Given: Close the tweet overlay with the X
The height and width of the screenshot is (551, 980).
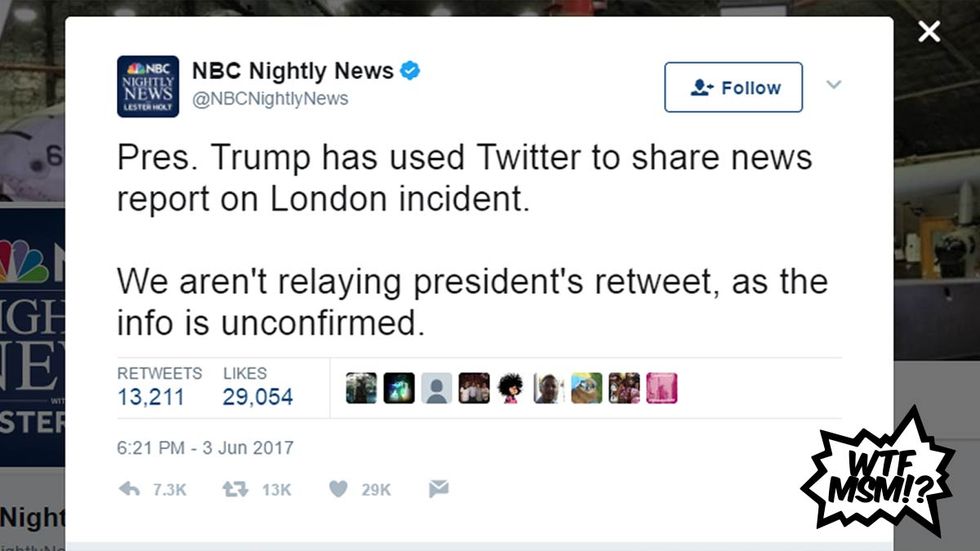Looking at the screenshot, I should pos(929,32).
